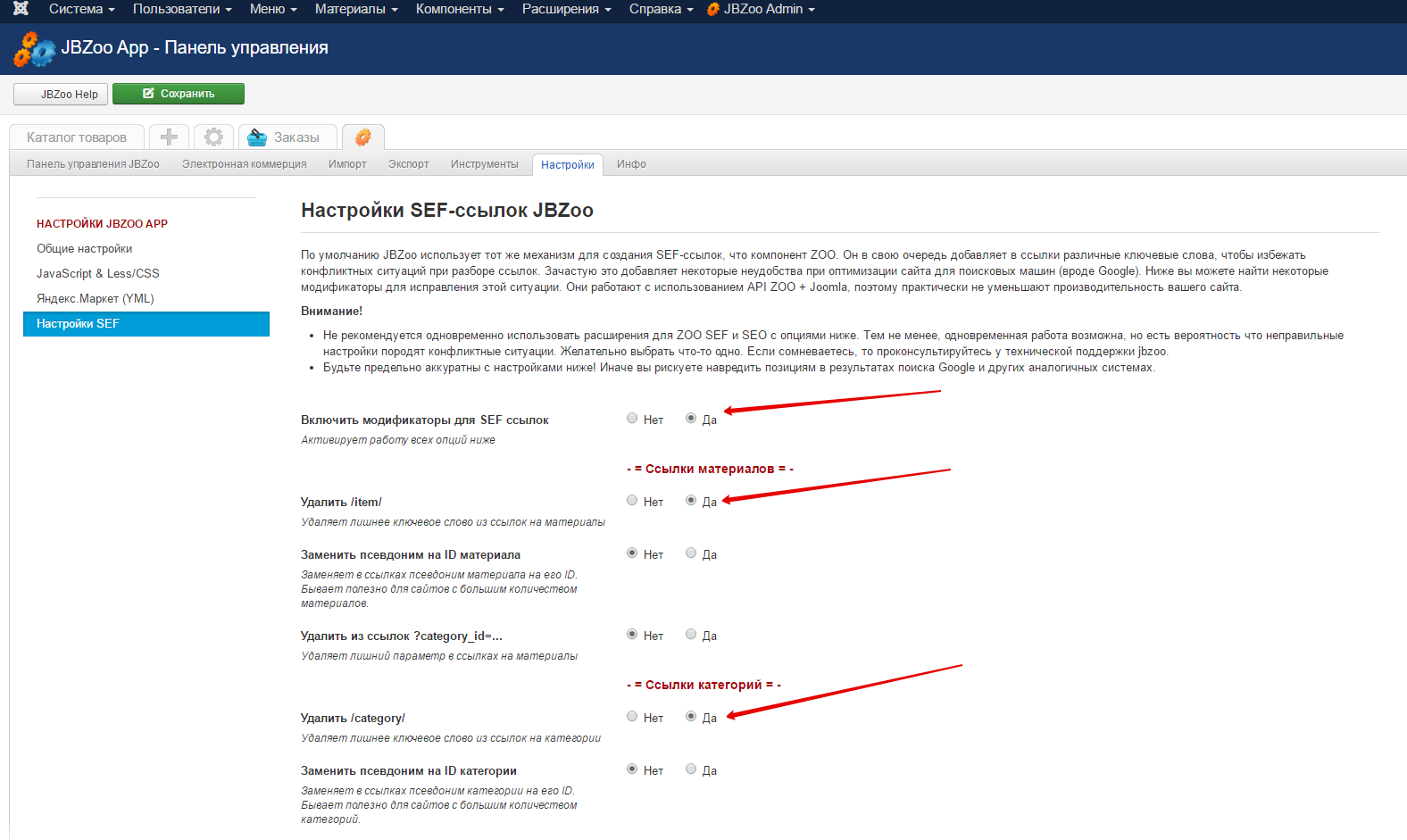Select Нет for Заменить псевдоним на ID материала
The height and width of the screenshot is (840, 1407).
pyautogui.click(x=632, y=553)
